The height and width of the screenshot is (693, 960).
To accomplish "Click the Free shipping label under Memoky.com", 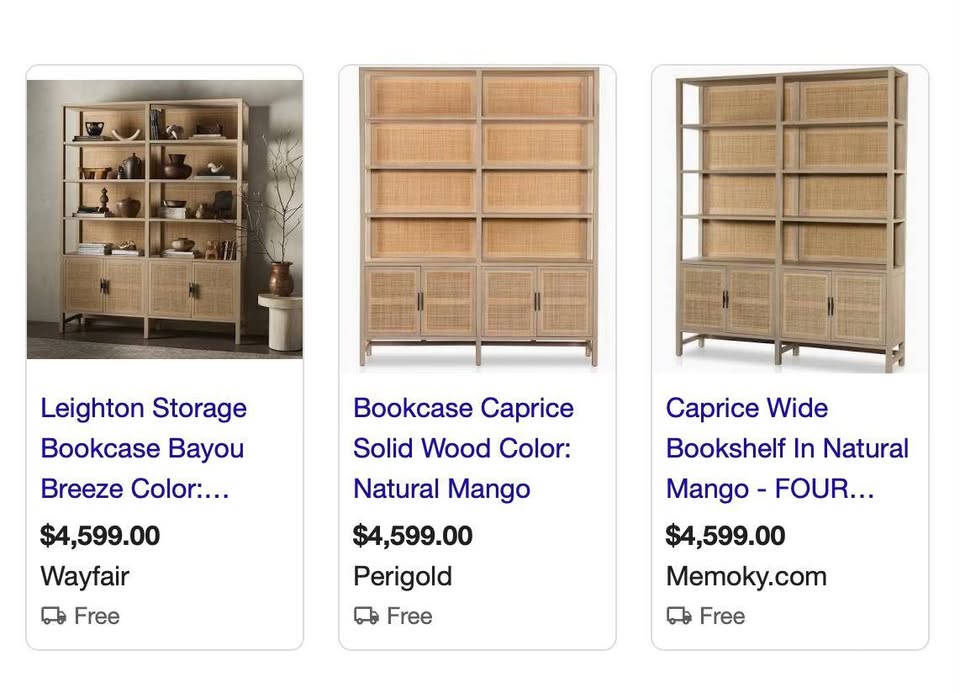I will 723,616.
